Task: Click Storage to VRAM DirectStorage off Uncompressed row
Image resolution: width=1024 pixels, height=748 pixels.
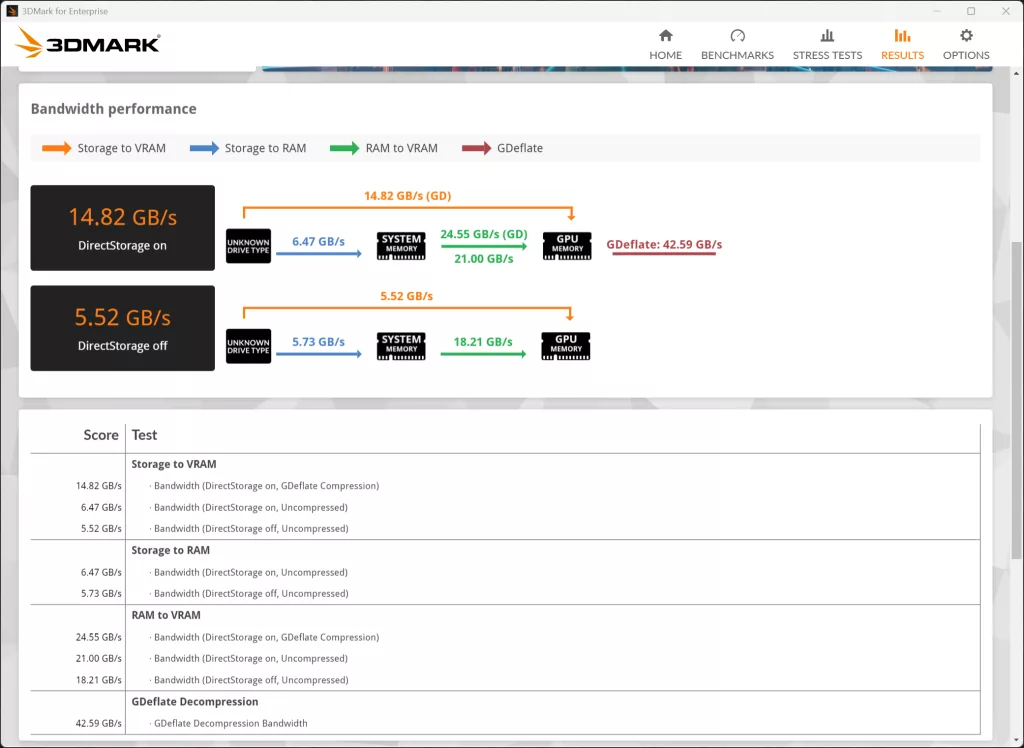Action: 505,528
